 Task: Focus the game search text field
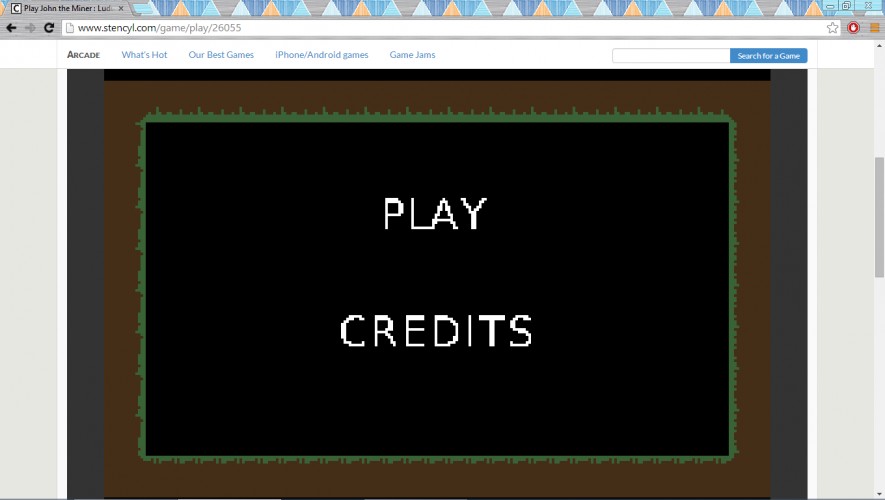671,55
